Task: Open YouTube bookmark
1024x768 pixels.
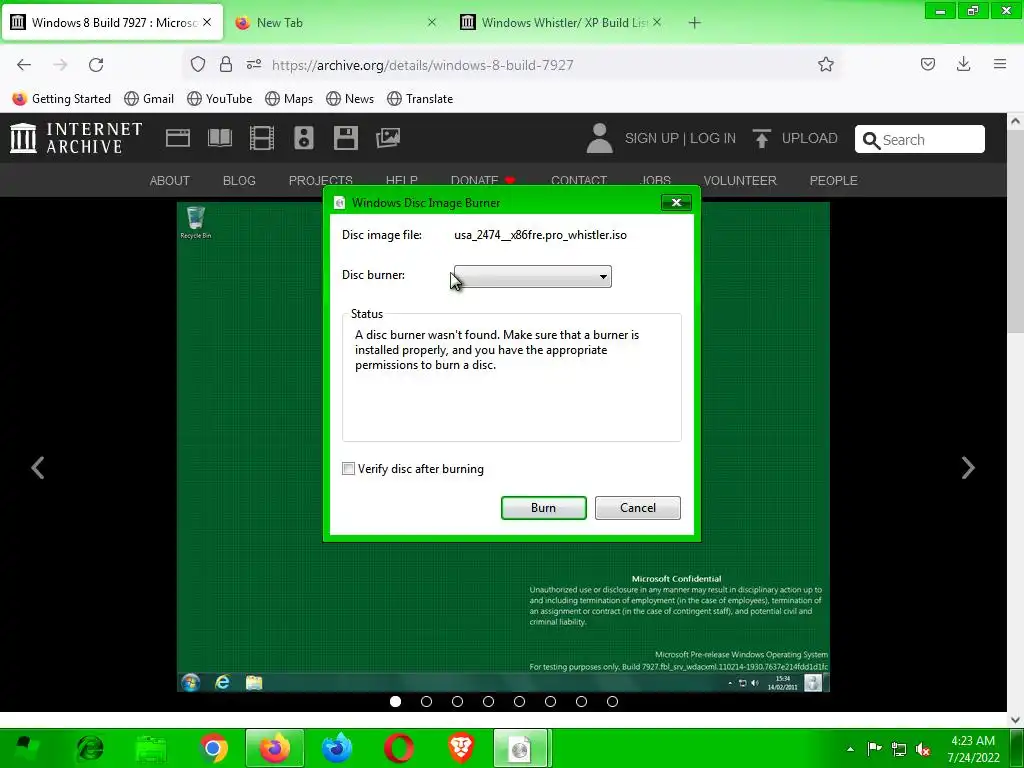Action: click(x=219, y=99)
